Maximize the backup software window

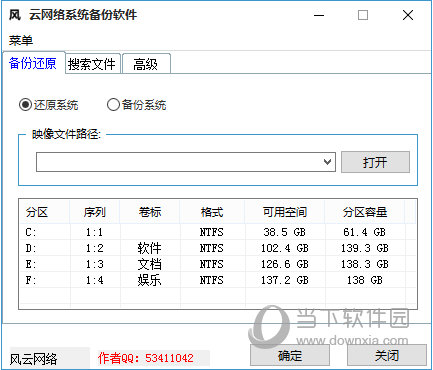pos(363,15)
